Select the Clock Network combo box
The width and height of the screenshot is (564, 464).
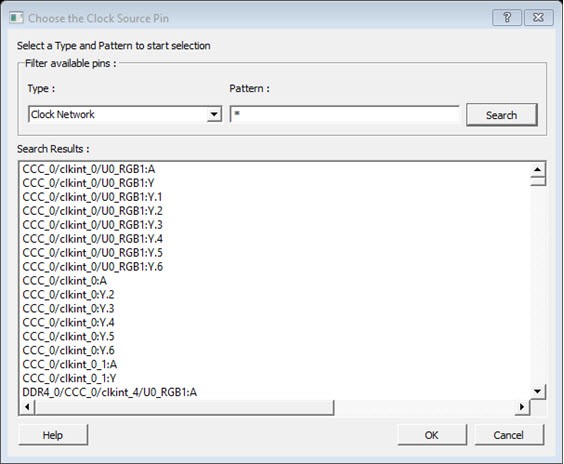coord(125,115)
